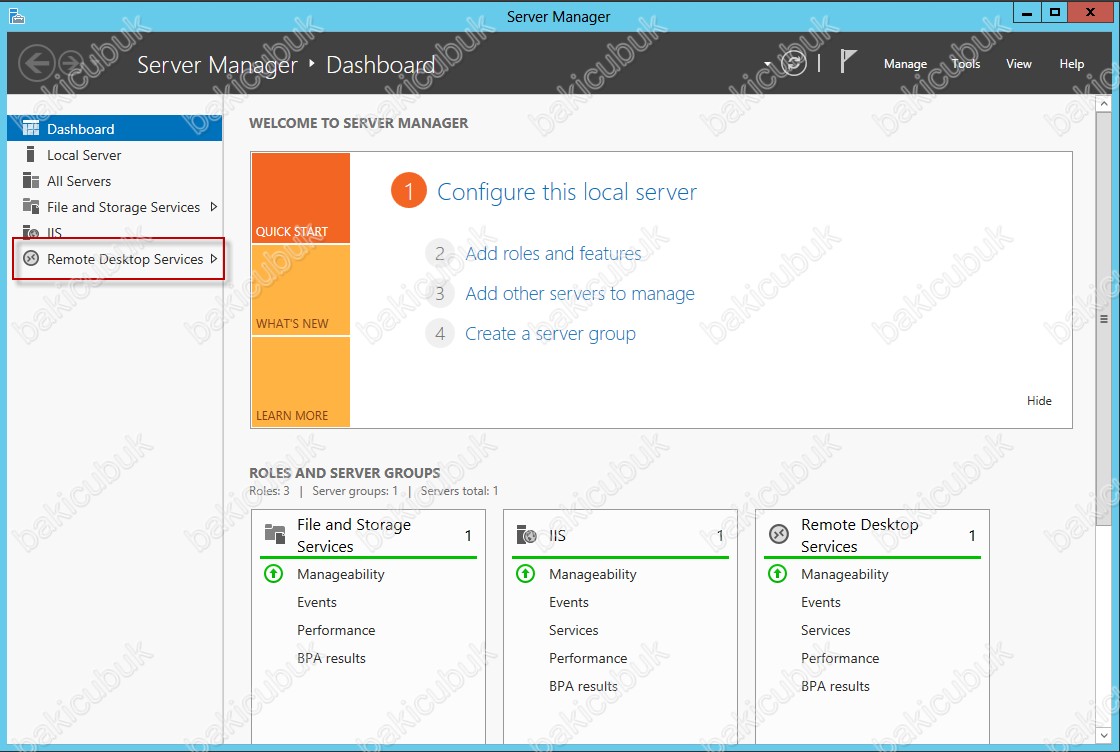This screenshot has height=752, width=1120.
Task: Click the orange step 1 circle
Action: tap(409, 191)
